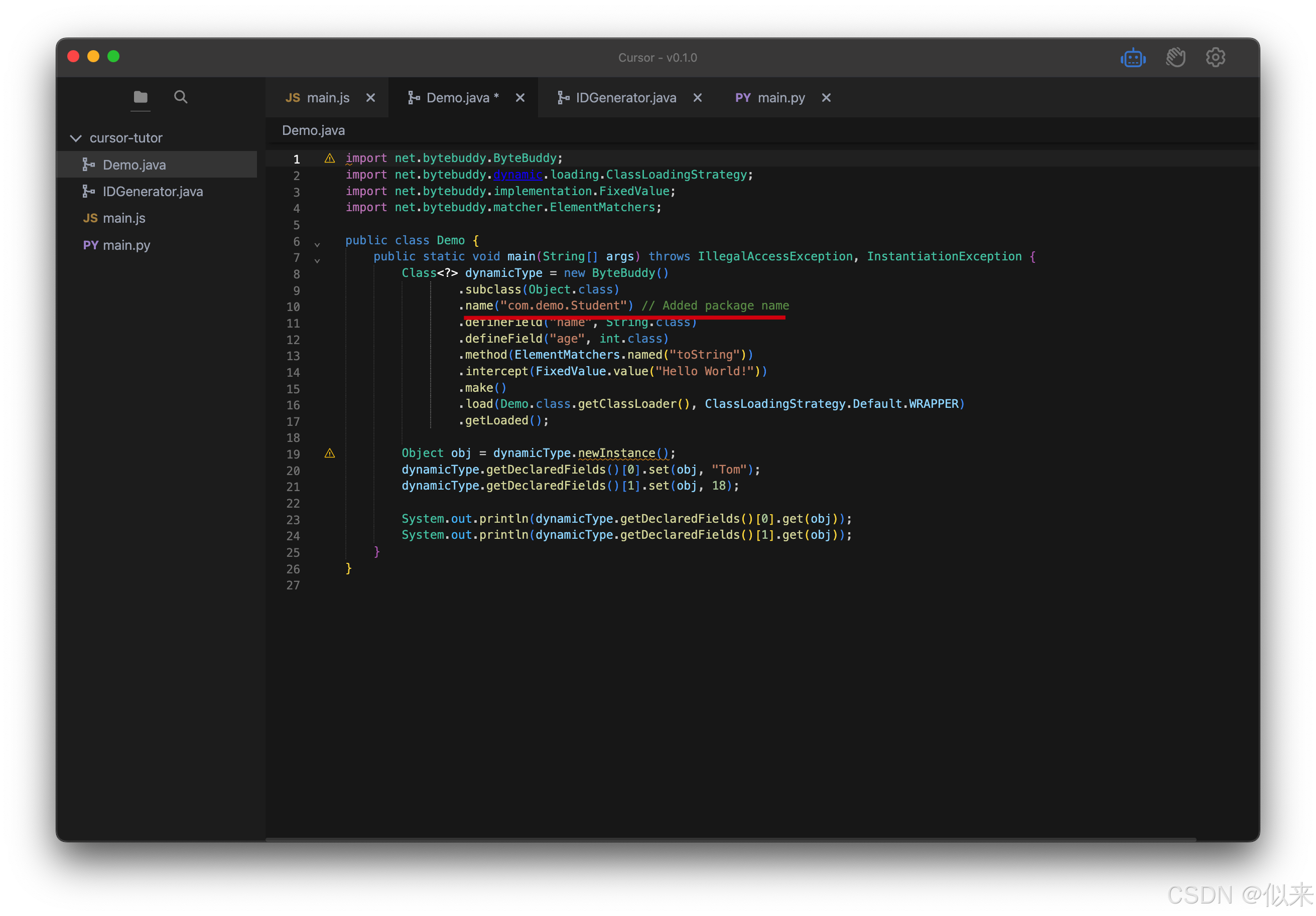This screenshot has height=916, width=1316.
Task: Click the warning triangle on line 19
Action: 330,453
